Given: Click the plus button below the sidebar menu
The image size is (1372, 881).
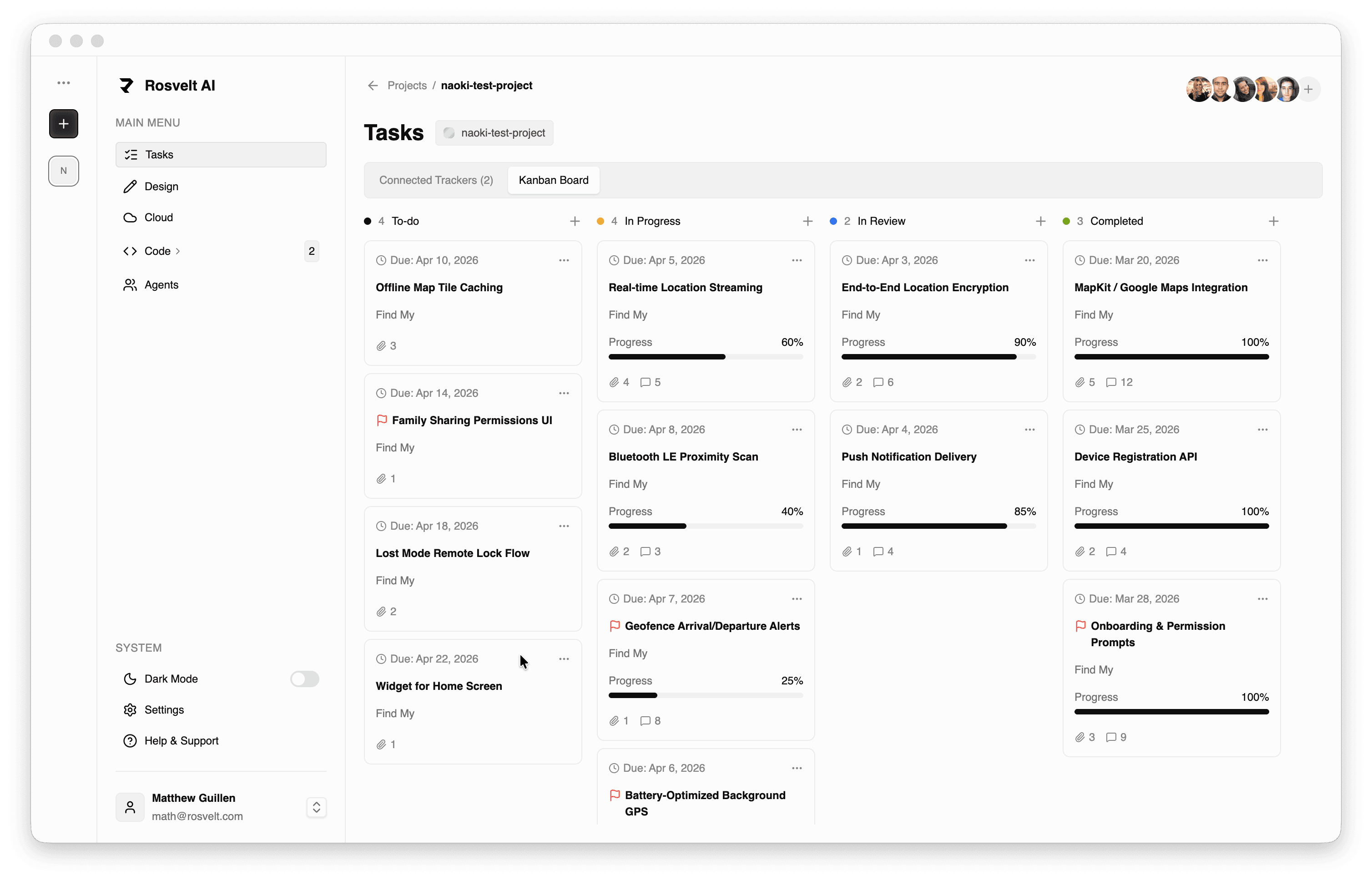Looking at the screenshot, I should pyautogui.click(x=64, y=124).
